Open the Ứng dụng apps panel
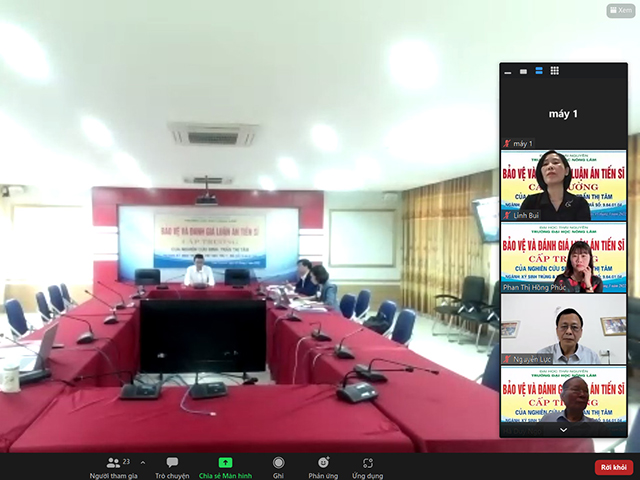640x480 pixels. click(367, 467)
